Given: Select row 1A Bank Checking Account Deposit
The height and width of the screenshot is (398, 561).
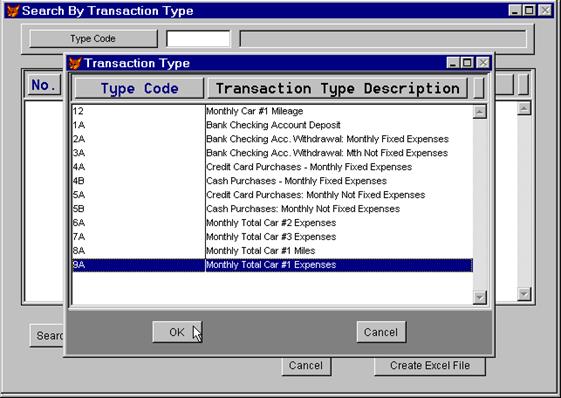Looking at the screenshot, I should point(272,125).
